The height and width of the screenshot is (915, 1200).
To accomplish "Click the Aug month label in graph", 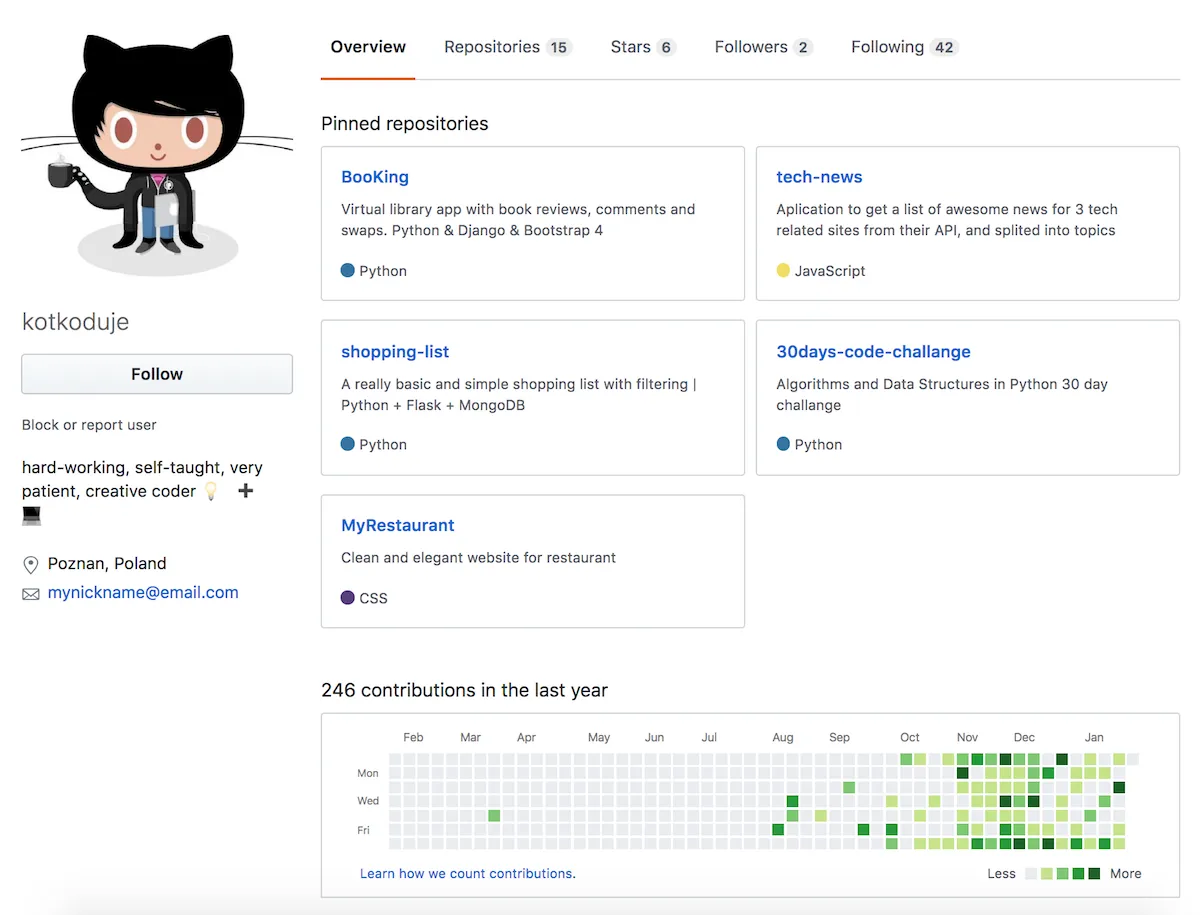I will point(783,737).
